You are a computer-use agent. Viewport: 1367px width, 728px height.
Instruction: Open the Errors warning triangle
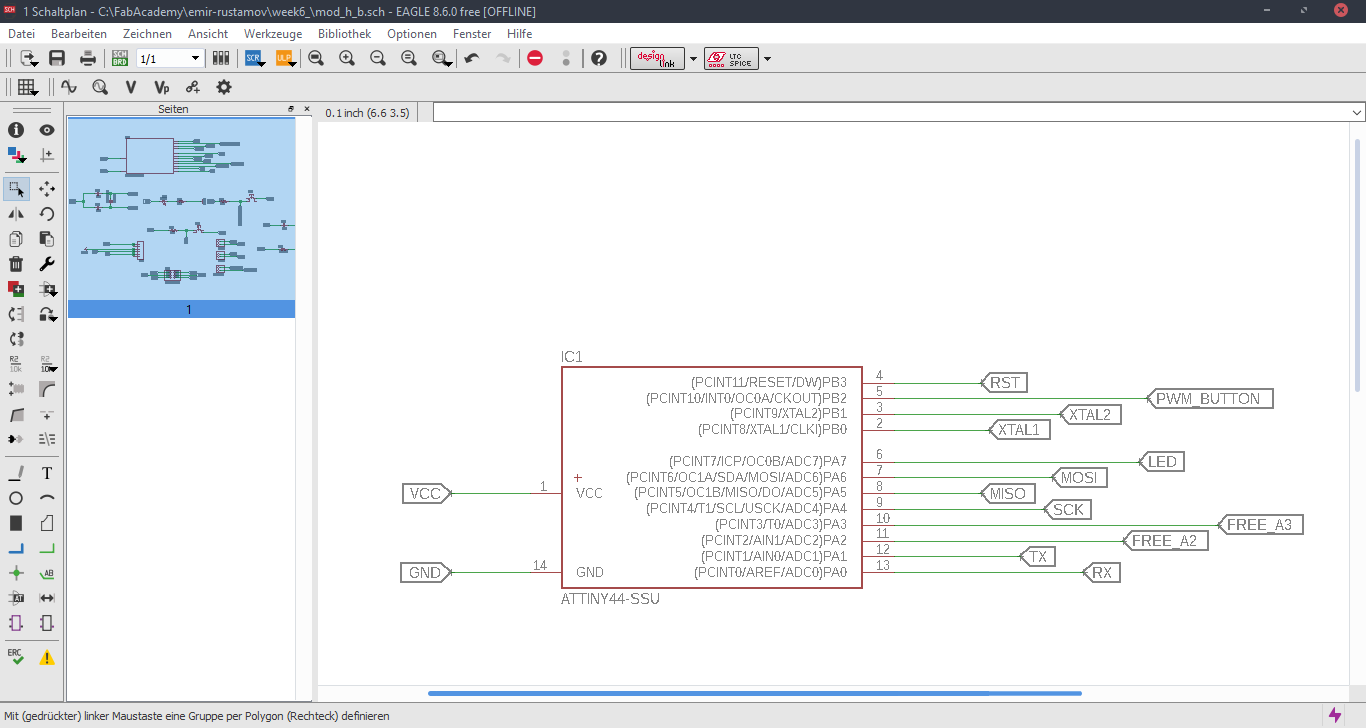(x=47, y=657)
